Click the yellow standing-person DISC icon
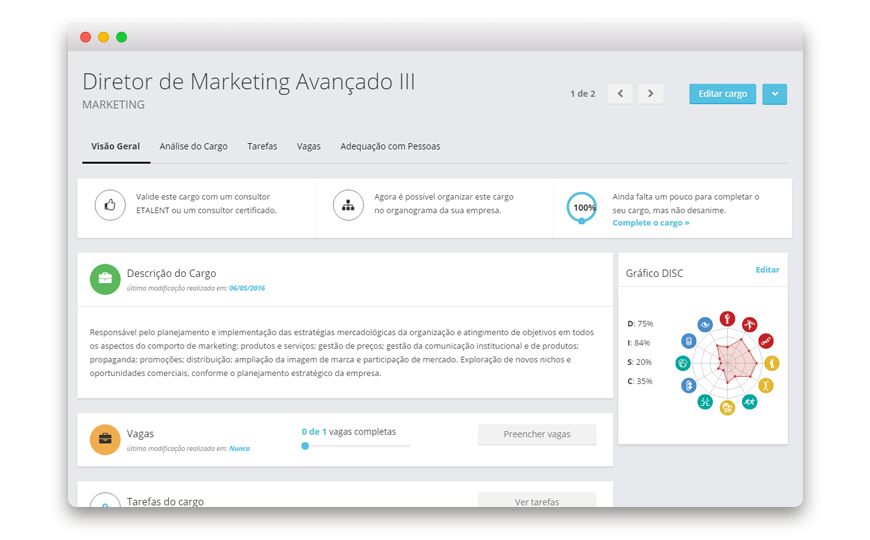870x540 pixels. pyautogui.click(x=772, y=363)
